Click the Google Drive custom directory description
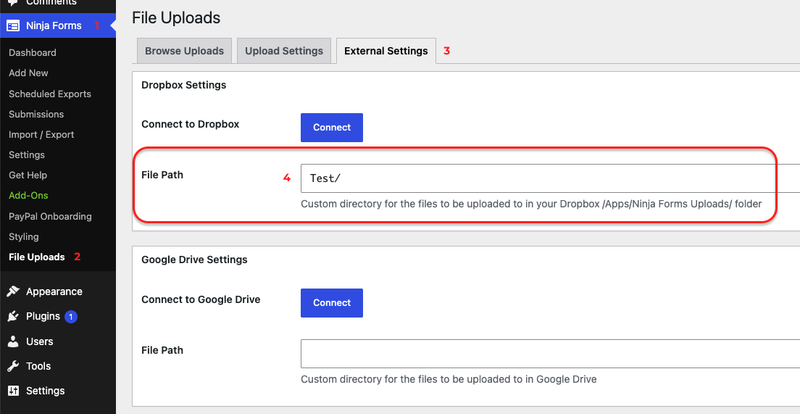This screenshot has width=800, height=414. pos(448,379)
